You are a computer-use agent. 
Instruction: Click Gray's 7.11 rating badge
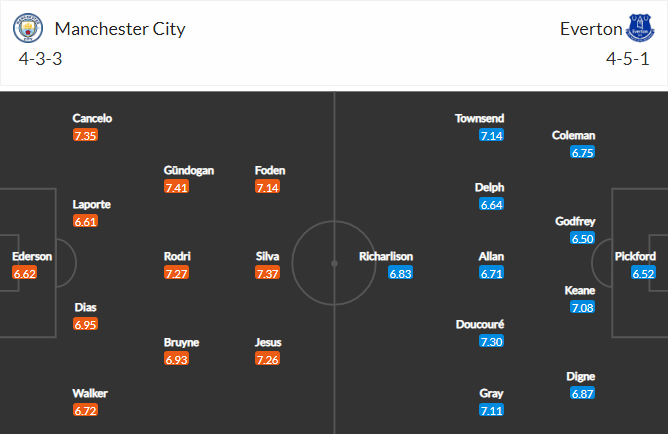[491, 411]
